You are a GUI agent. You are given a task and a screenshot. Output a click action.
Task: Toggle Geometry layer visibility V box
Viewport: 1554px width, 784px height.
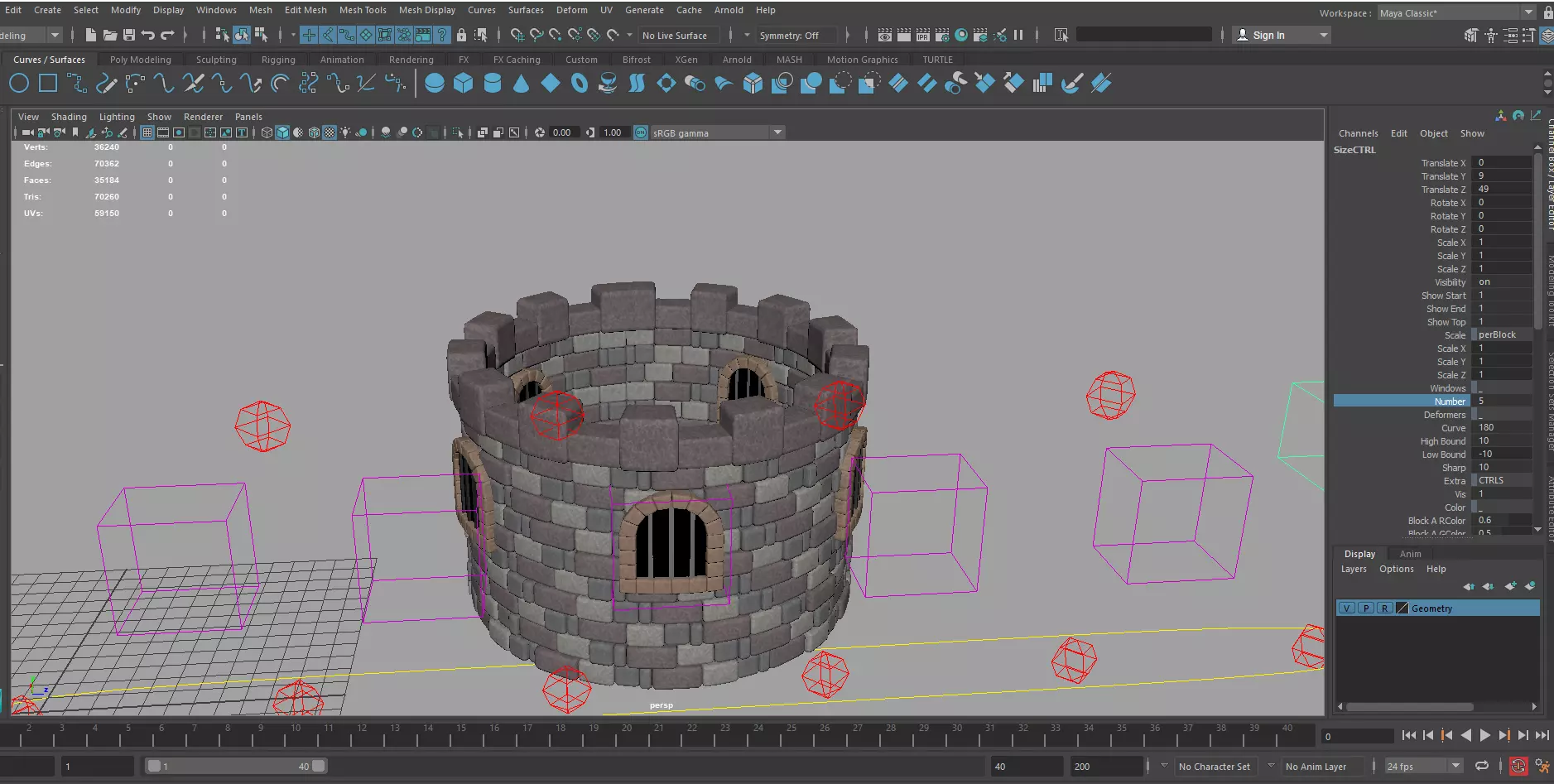click(x=1347, y=608)
